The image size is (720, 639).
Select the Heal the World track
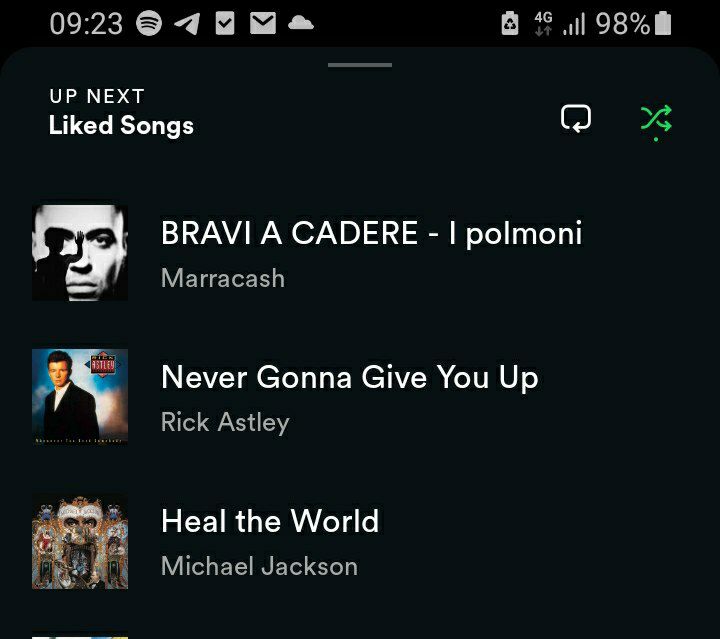pos(360,541)
